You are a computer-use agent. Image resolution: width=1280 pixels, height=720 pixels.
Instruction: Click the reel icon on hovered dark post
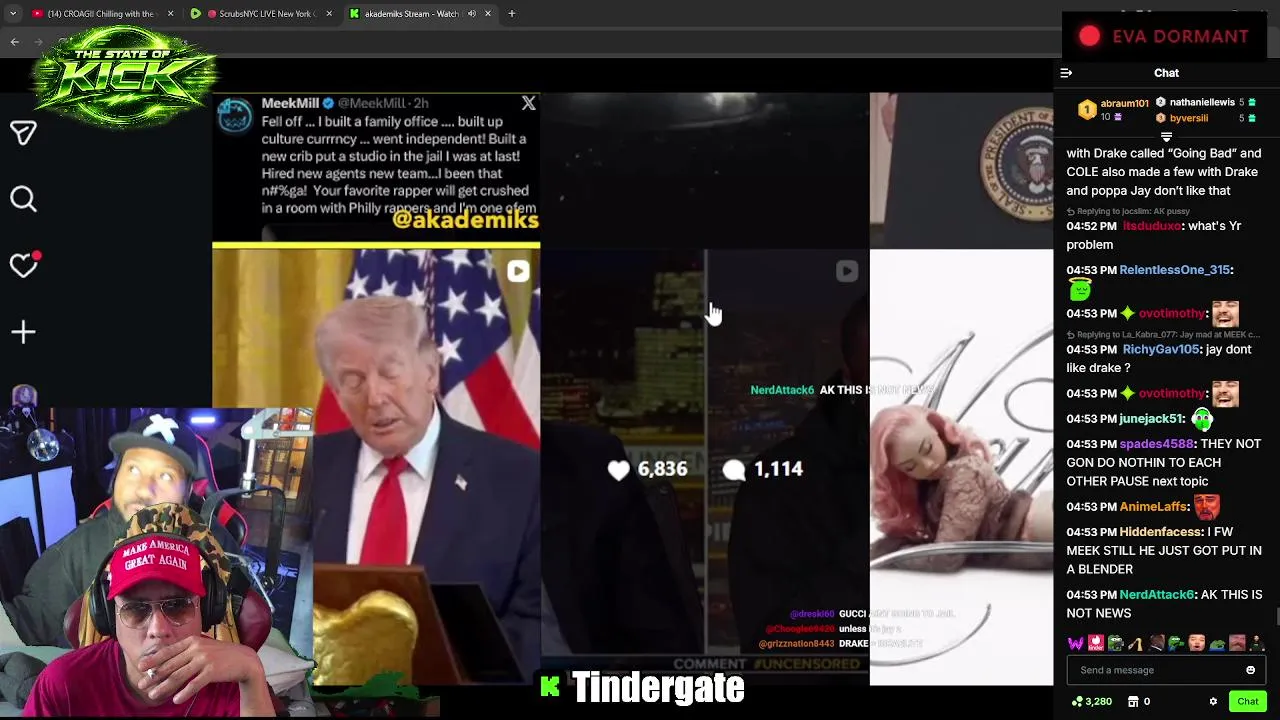point(847,271)
